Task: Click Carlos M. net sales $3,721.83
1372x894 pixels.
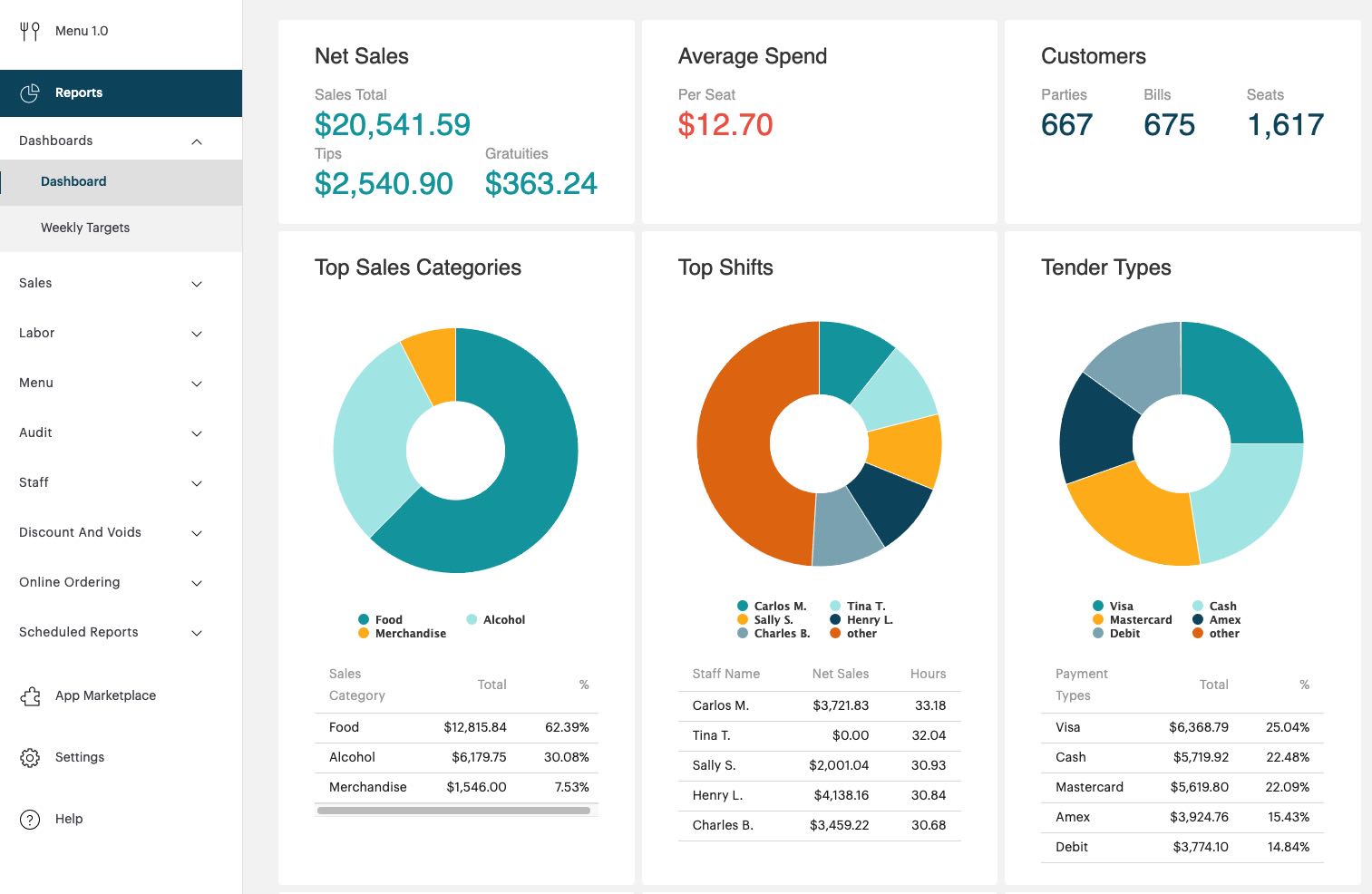Action: [841, 705]
